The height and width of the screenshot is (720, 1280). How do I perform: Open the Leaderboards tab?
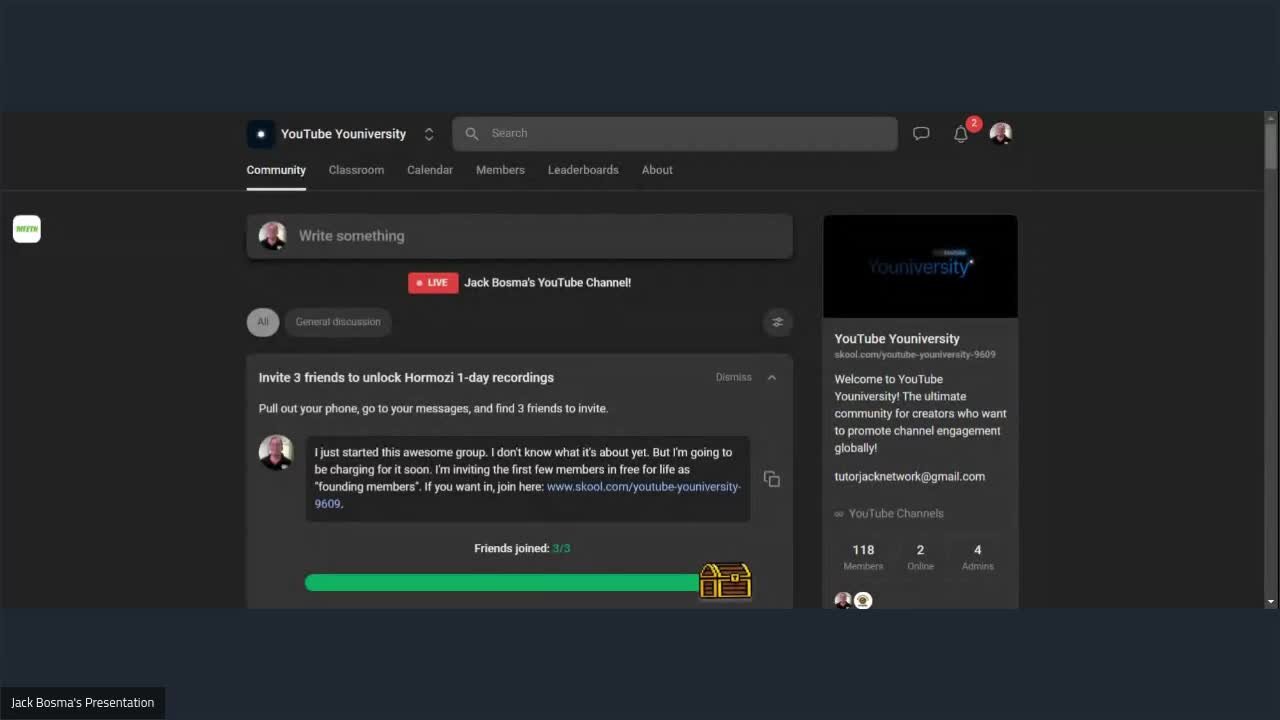click(583, 170)
